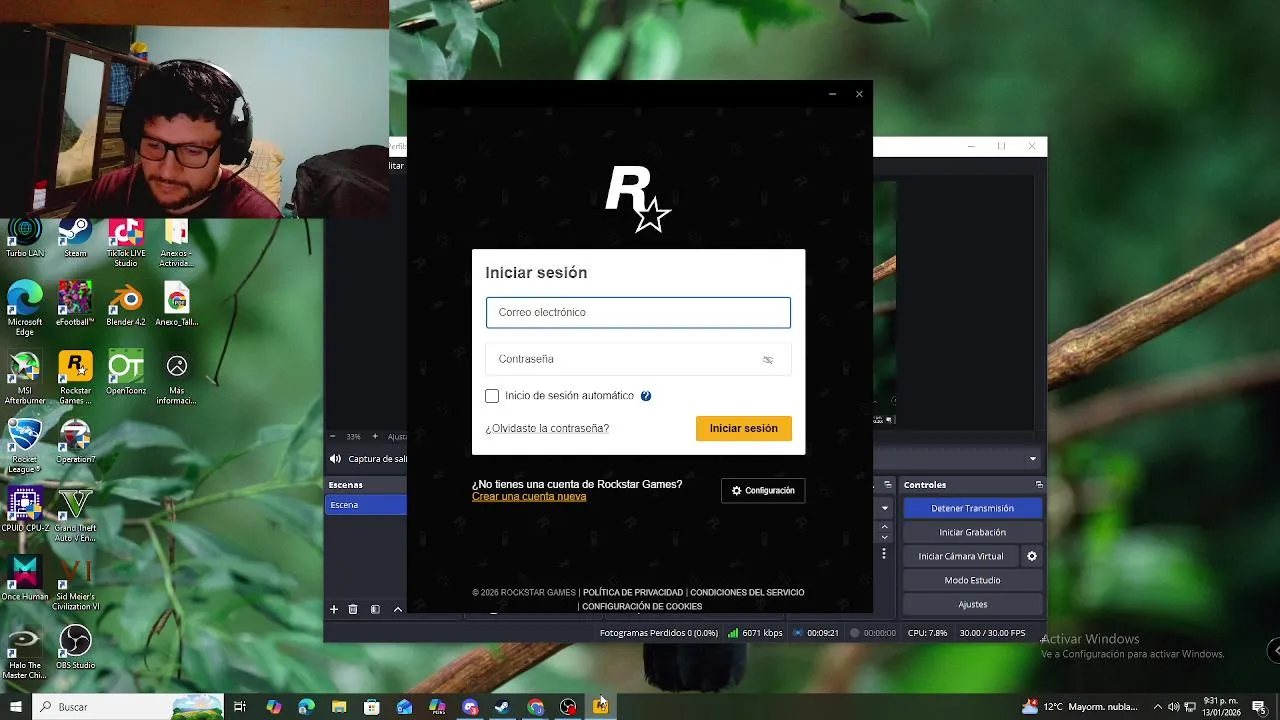Click Detener Transmisión in OBS

point(973,508)
